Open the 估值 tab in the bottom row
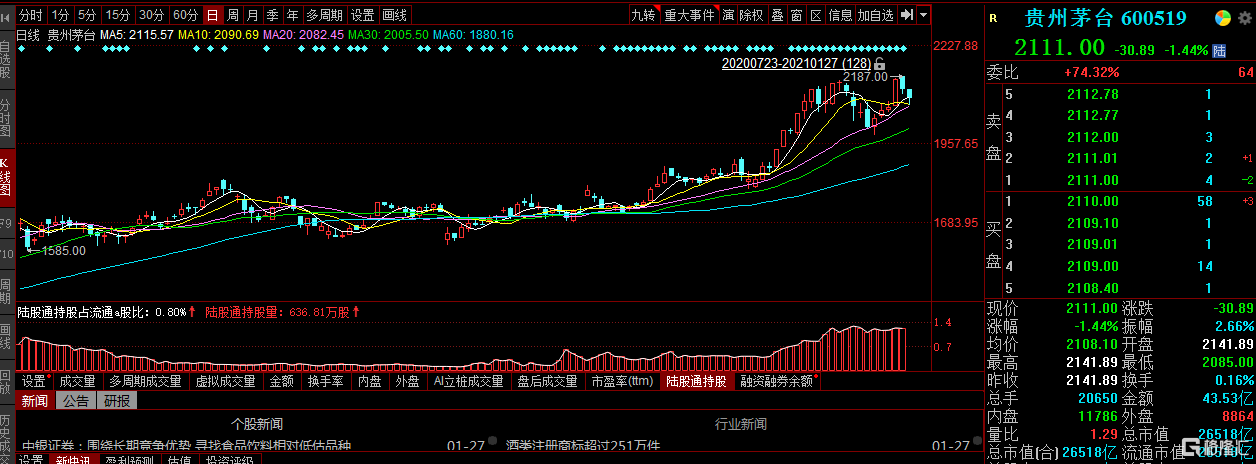 click(x=180, y=459)
